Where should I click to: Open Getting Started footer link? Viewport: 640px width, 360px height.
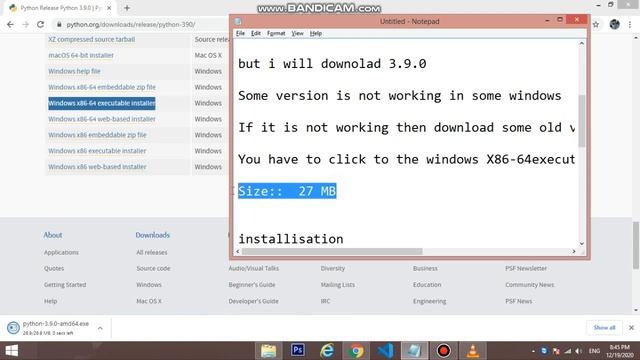pyautogui.click(x=65, y=284)
